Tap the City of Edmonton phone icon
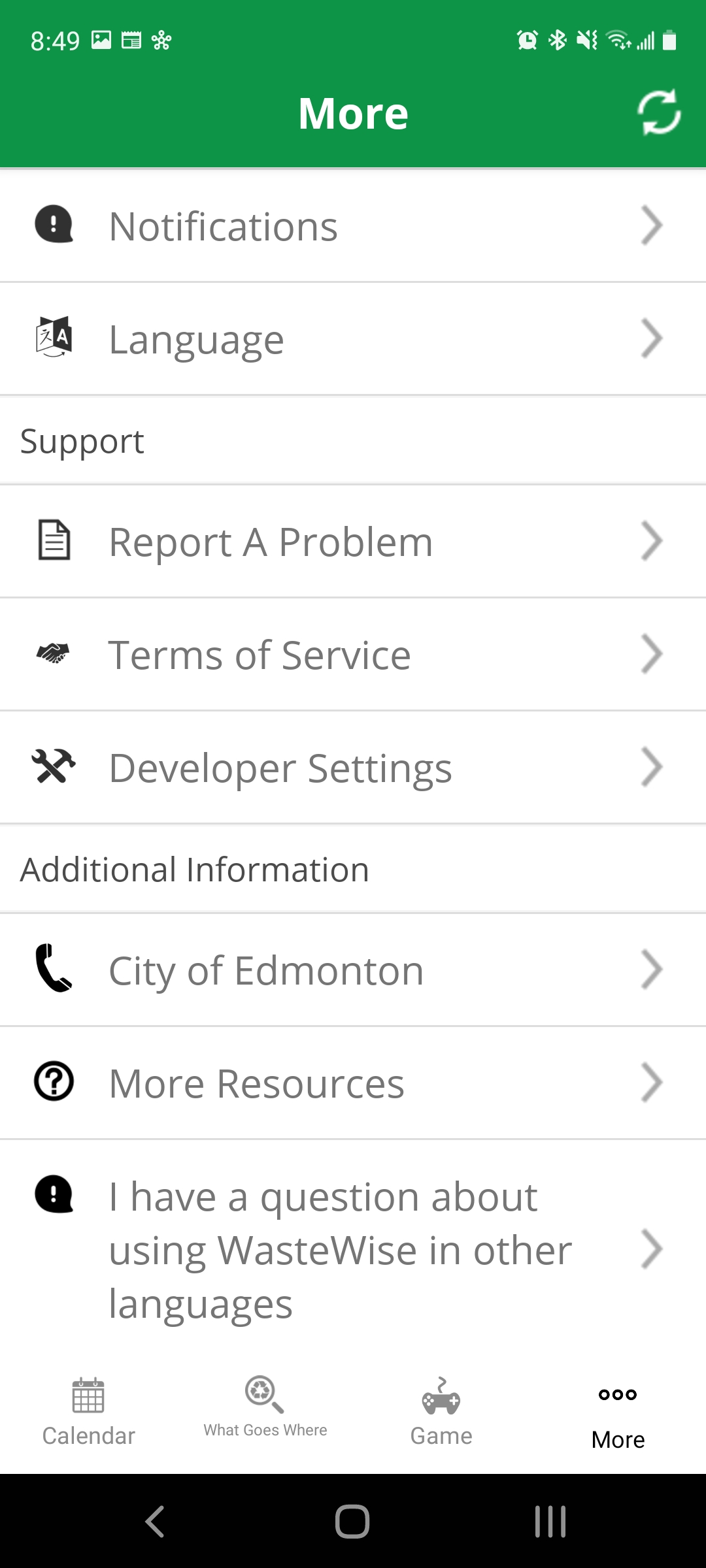This screenshot has width=706, height=1568. point(54,969)
